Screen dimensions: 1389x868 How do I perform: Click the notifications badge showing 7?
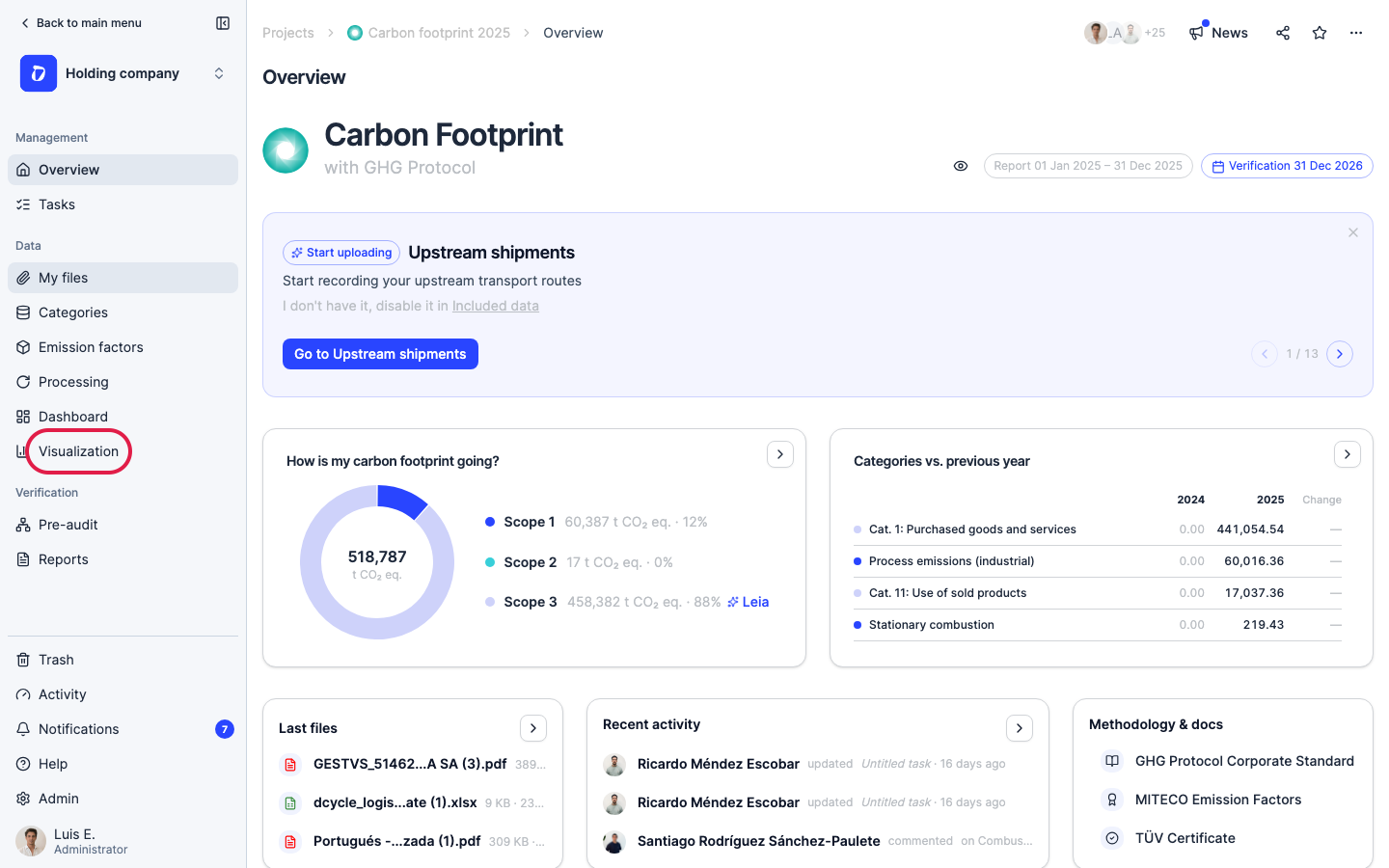point(225,729)
